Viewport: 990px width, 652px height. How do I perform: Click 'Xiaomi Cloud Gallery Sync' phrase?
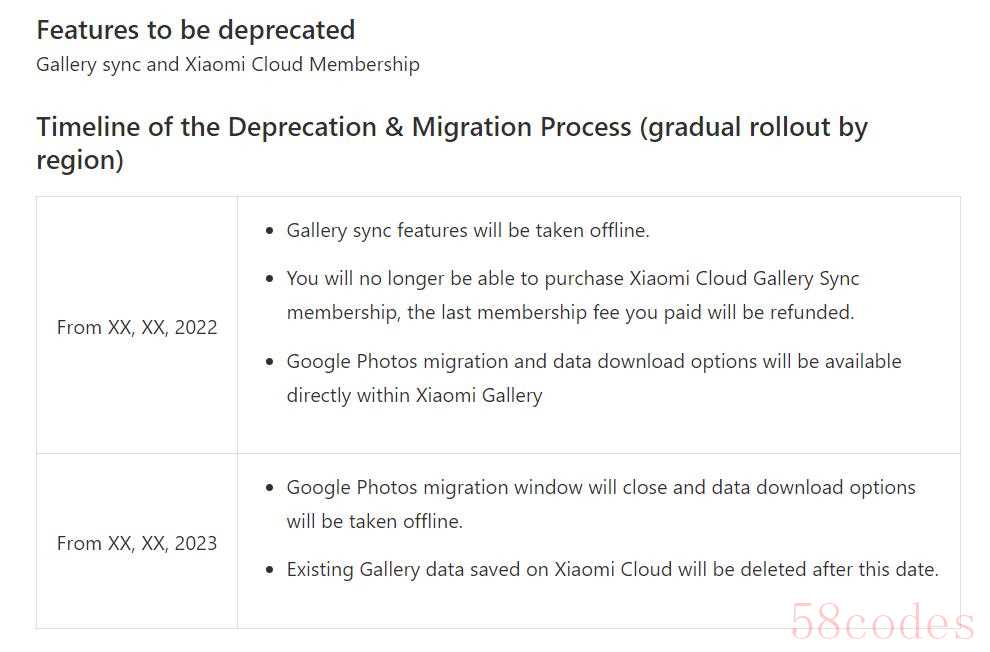745,278
